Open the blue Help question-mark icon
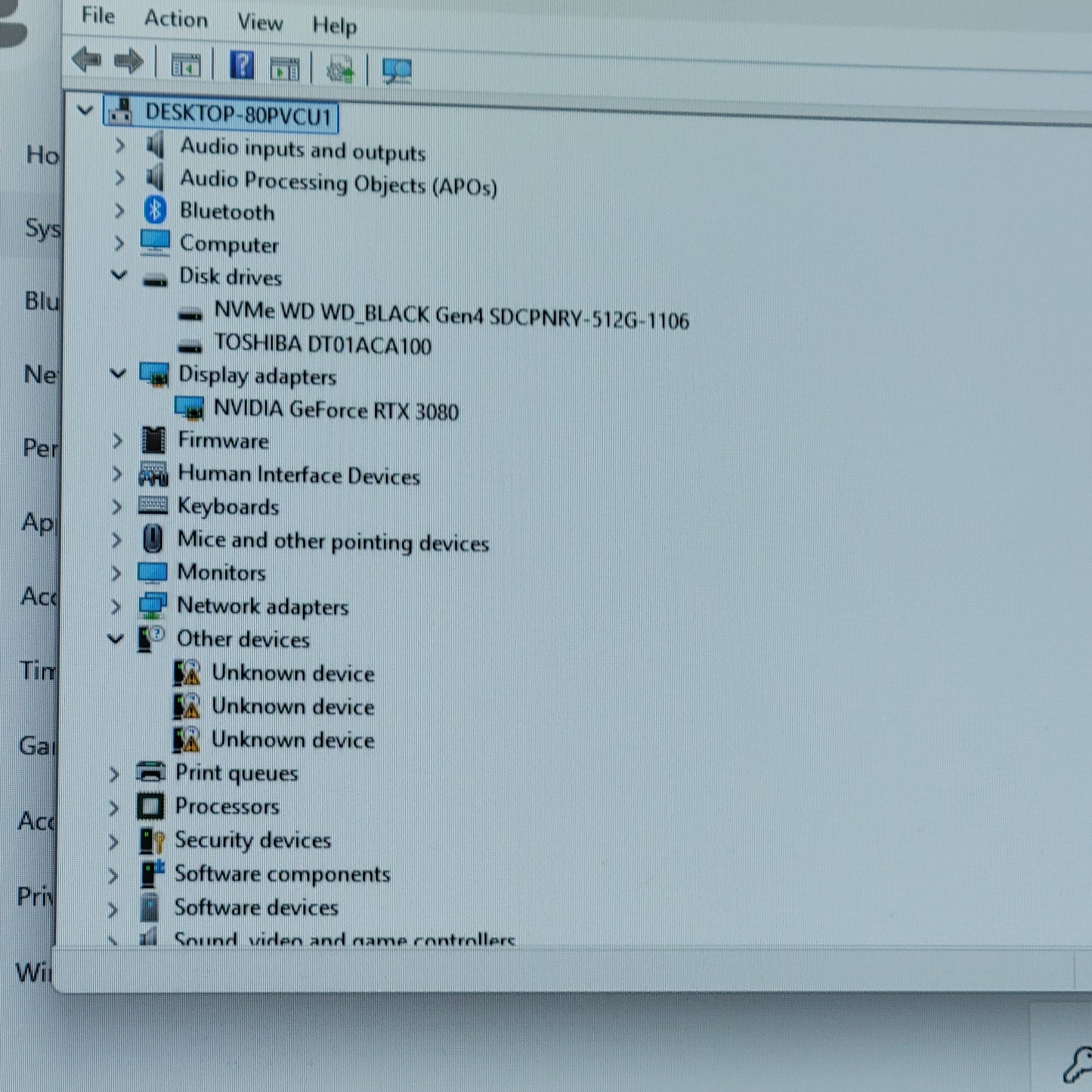1092x1092 pixels. click(242, 65)
